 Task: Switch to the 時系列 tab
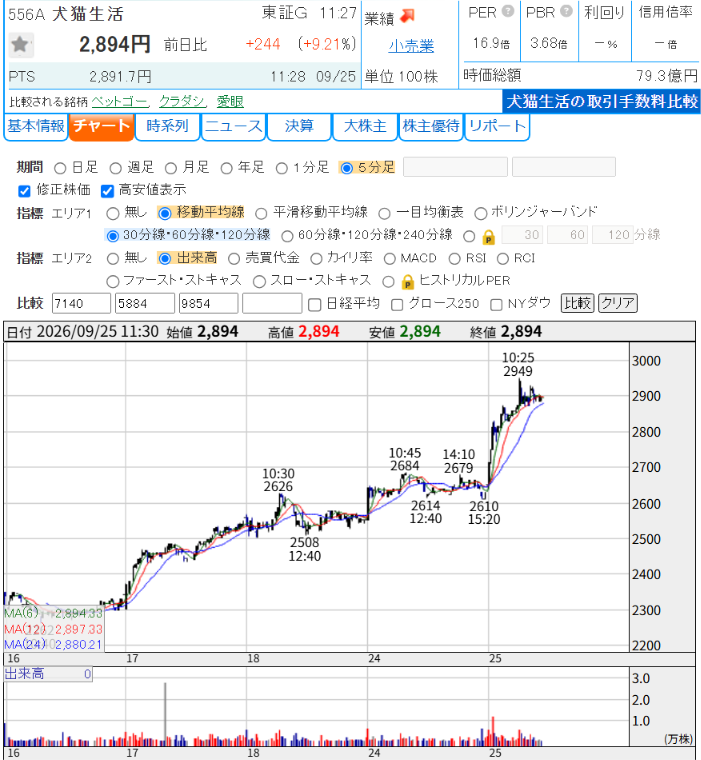(167, 127)
